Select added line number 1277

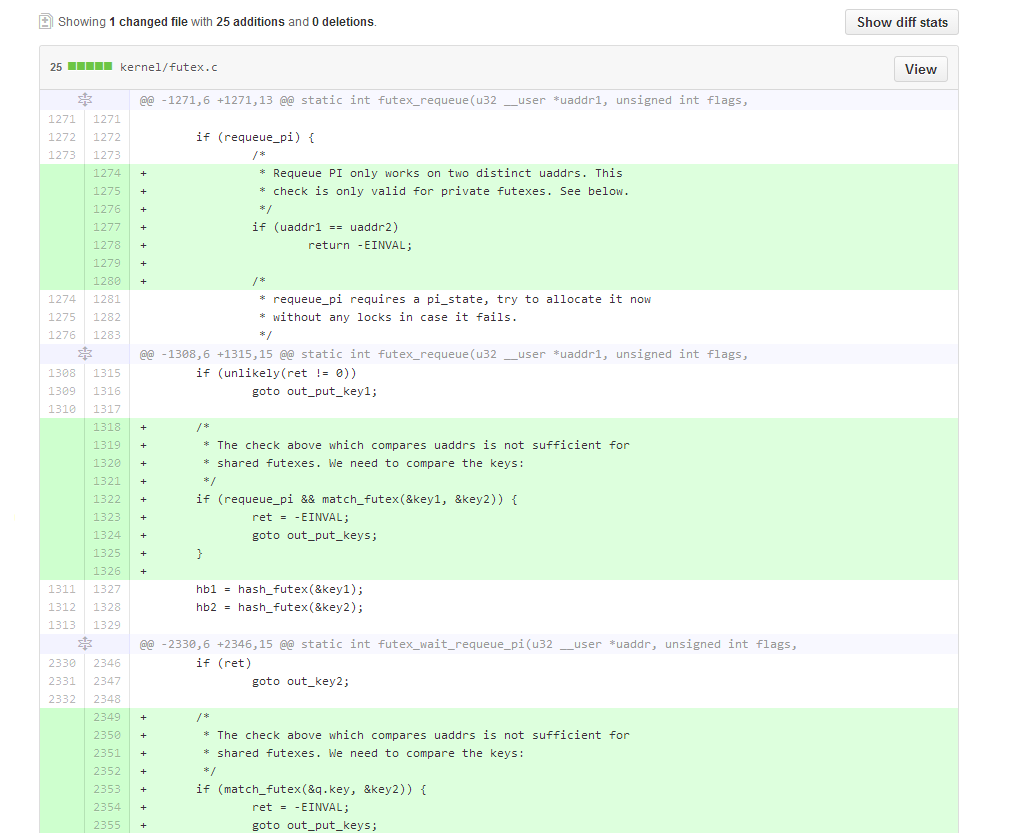[x=106, y=227]
